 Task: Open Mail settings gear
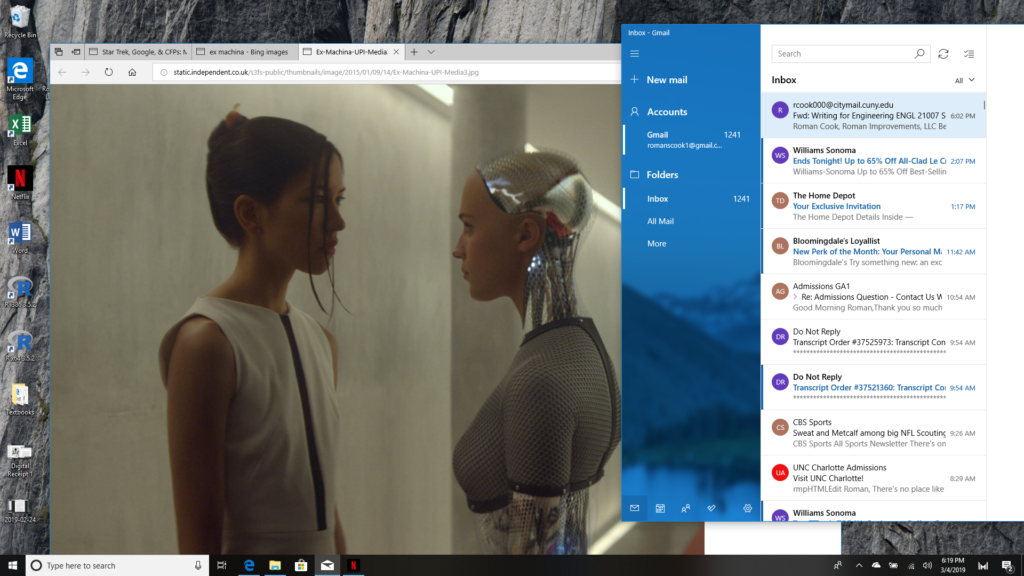pos(748,508)
